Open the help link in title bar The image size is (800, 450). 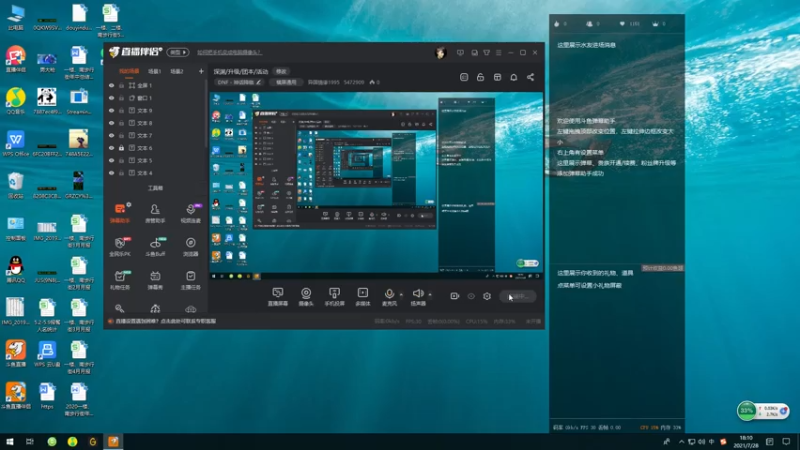point(229,53)
